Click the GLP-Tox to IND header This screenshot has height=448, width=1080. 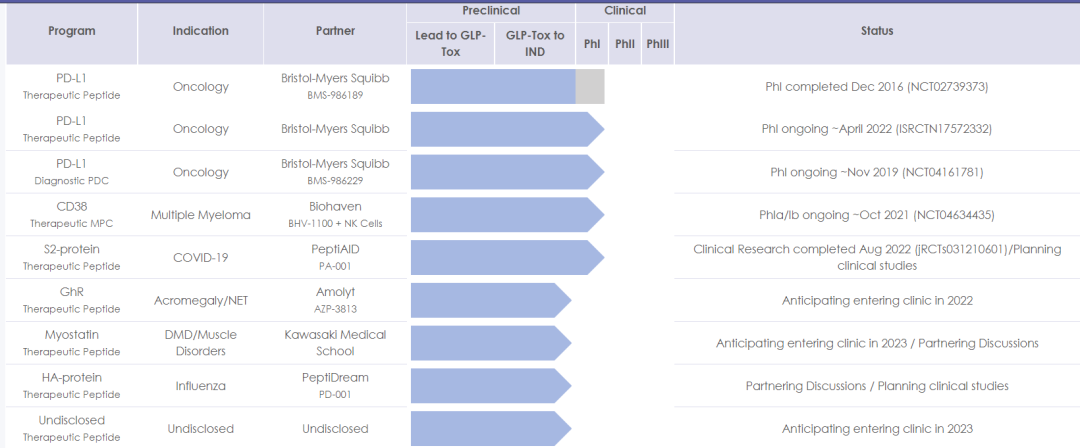tap(535, 43)
